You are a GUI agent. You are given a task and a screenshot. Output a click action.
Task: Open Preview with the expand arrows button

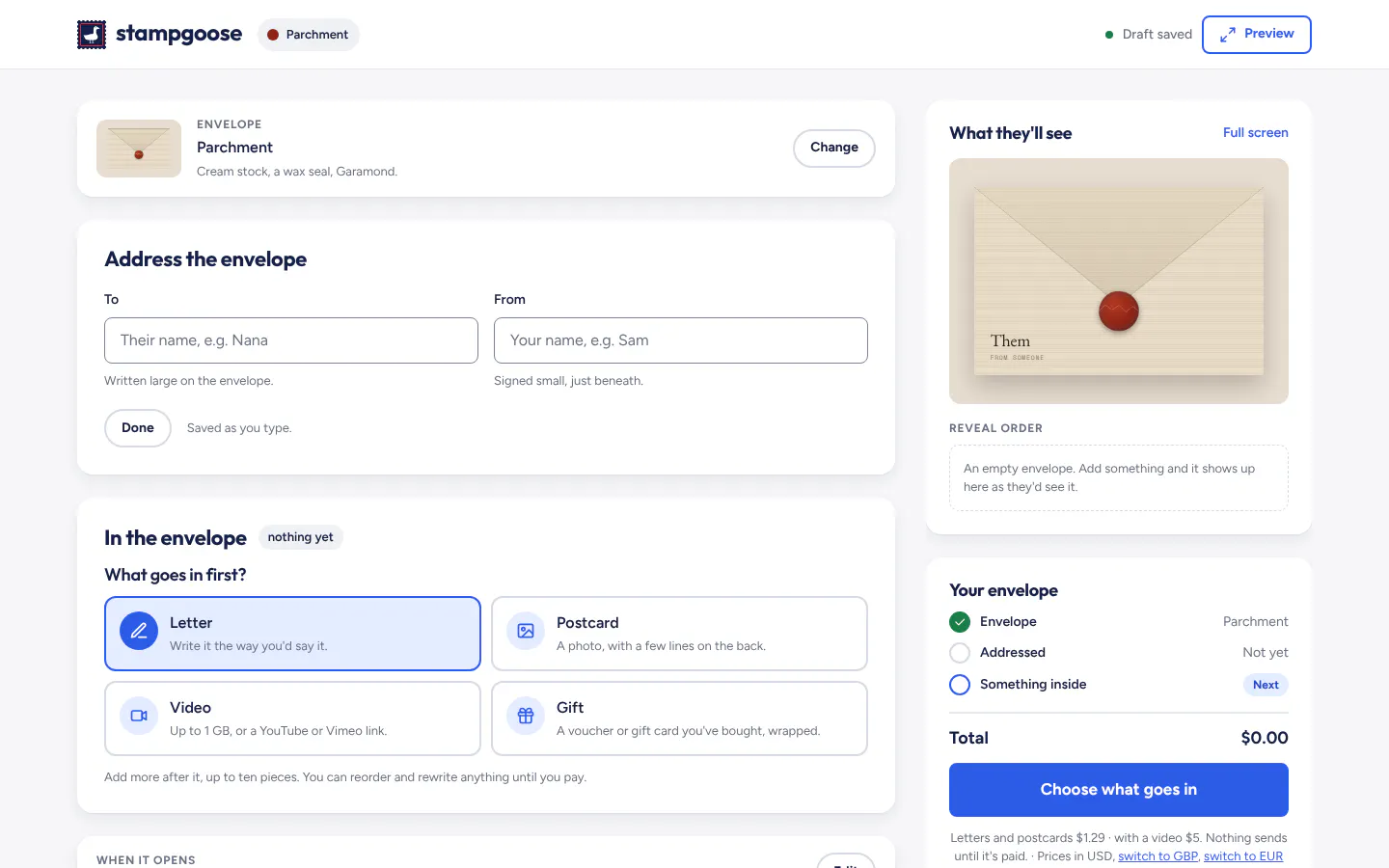[x=1256, y=35]
